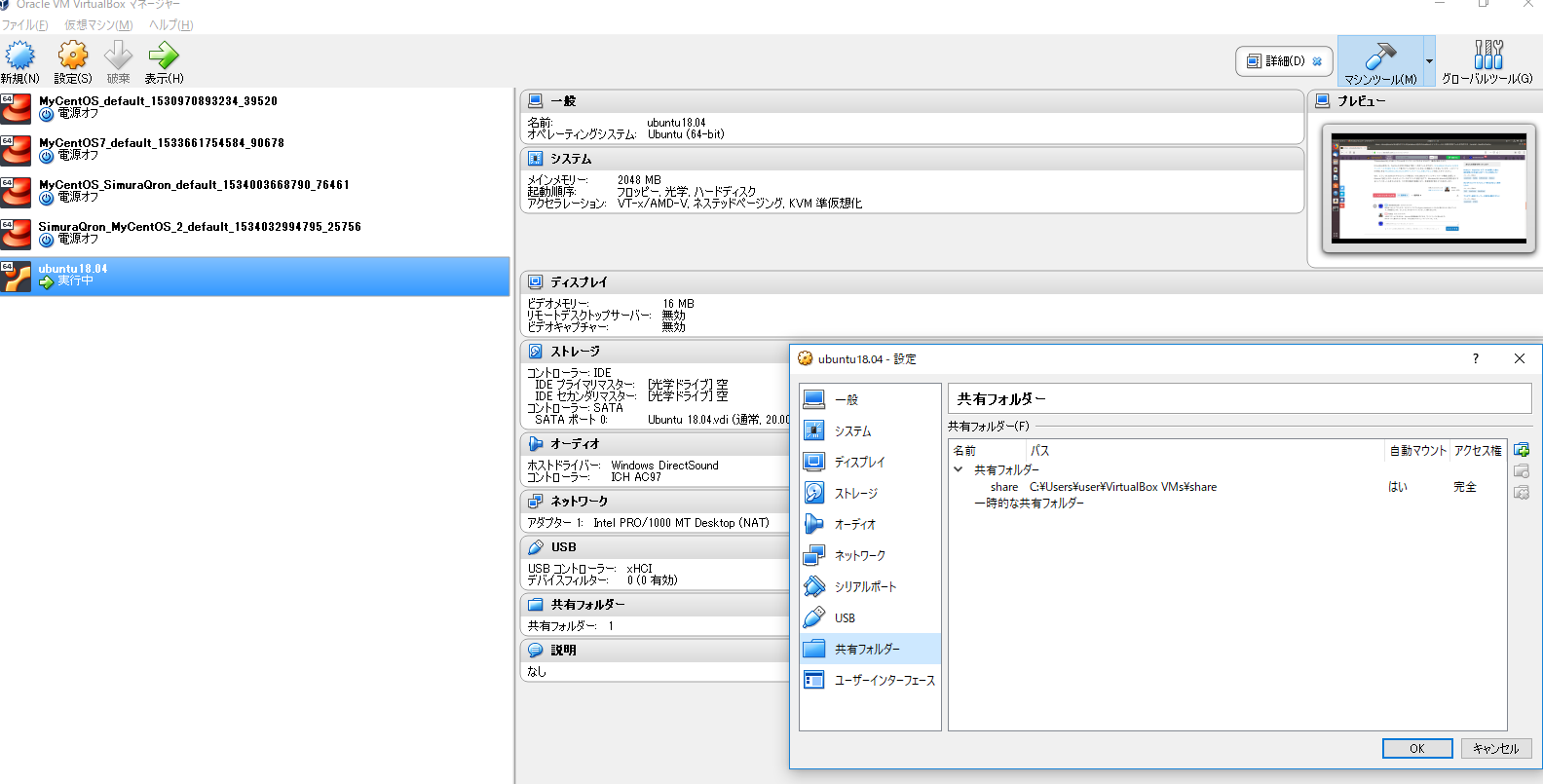Select MyCentOS7_default_1533661754584_90678 VM
This screenshot has width=1543, height=784.
pyautogui.click(x=254, y=150)
